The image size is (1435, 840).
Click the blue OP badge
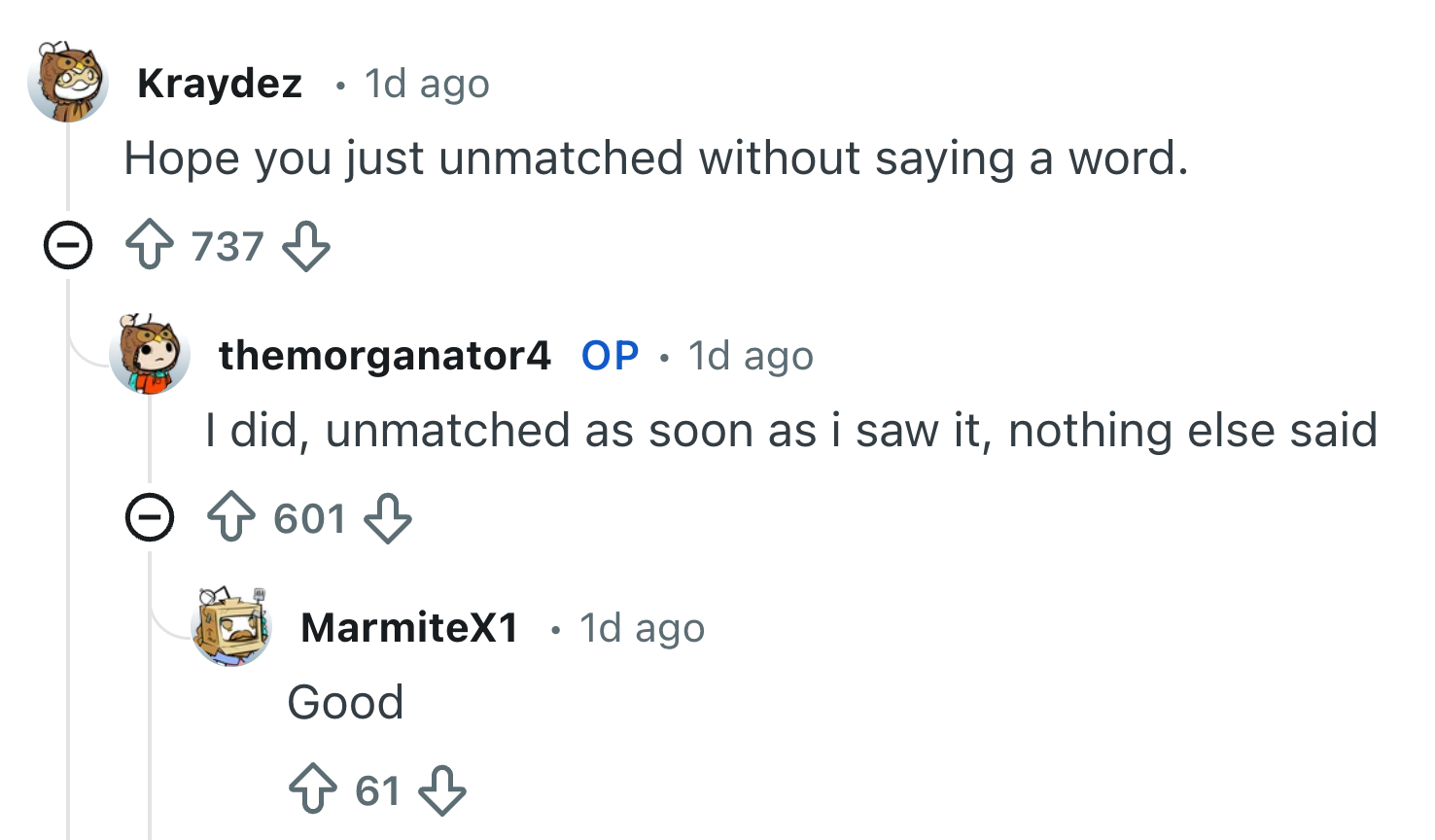[x=610, y=356]
